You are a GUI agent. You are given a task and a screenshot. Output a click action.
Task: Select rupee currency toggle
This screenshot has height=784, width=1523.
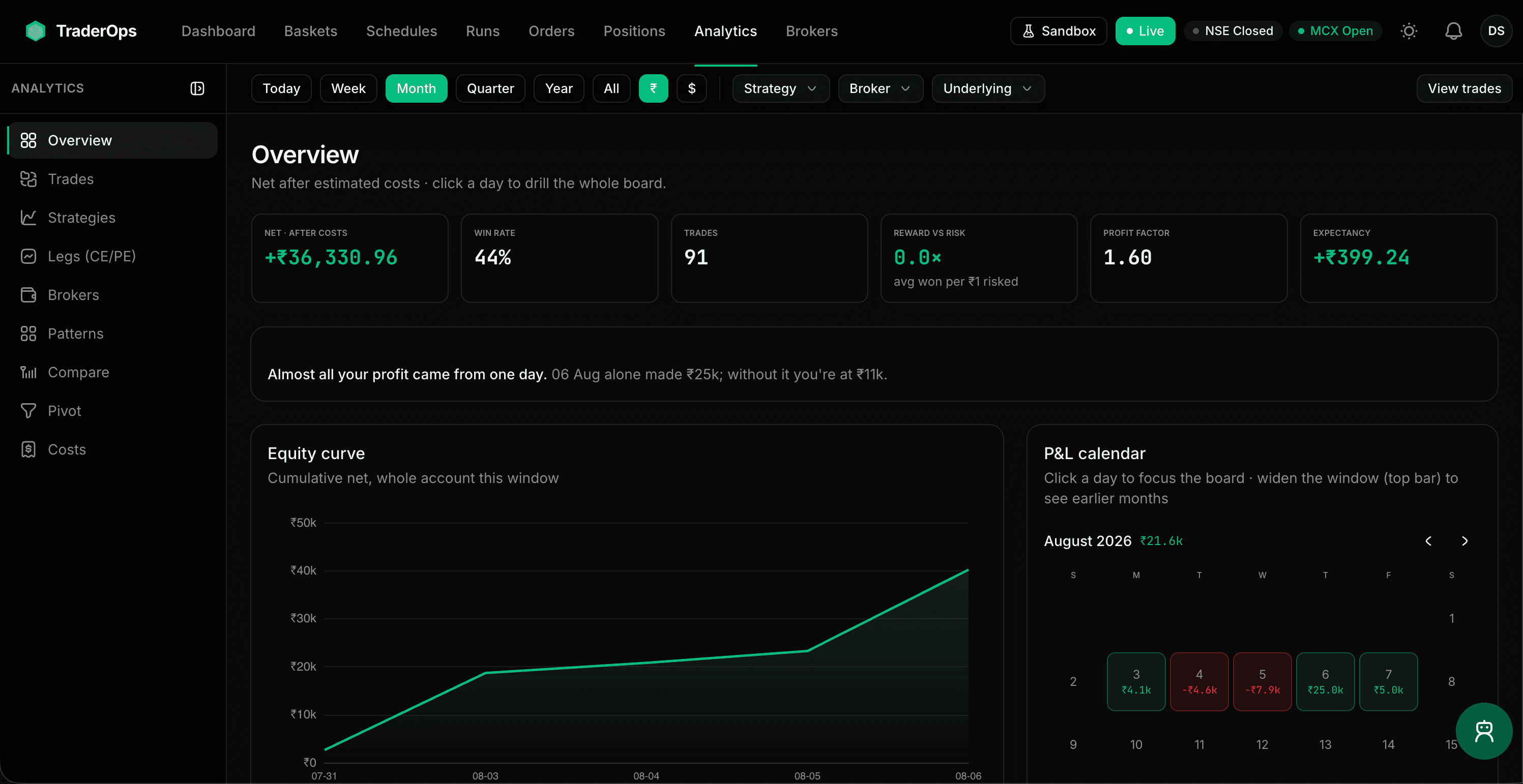pos(653,88)
